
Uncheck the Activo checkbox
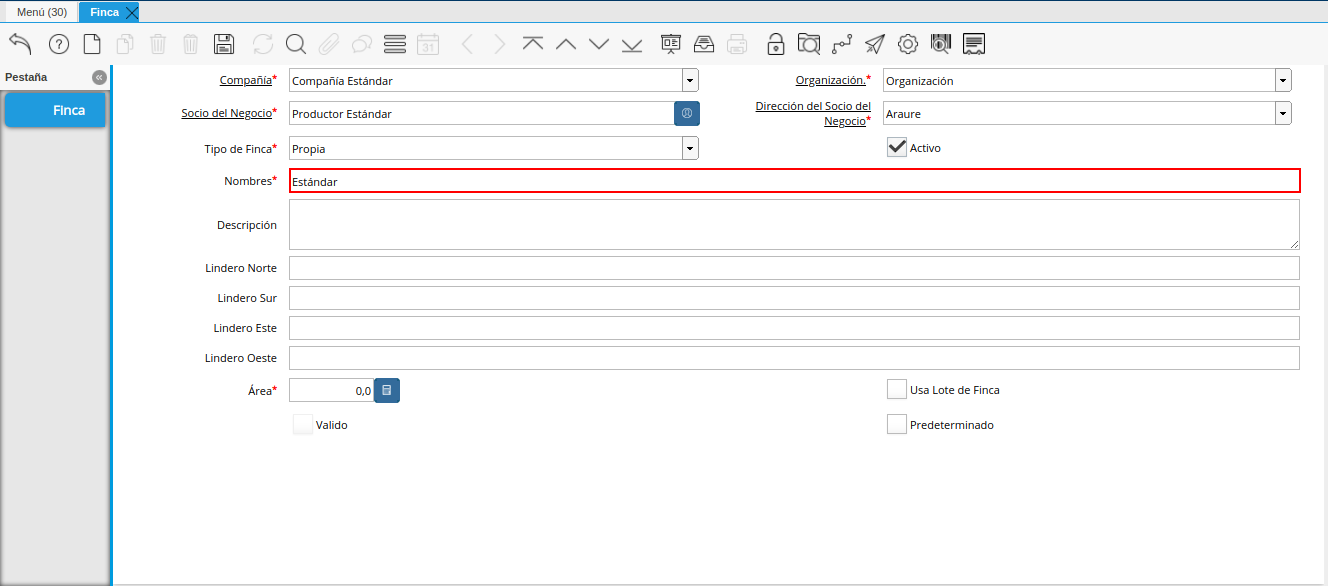click(897, 148)
